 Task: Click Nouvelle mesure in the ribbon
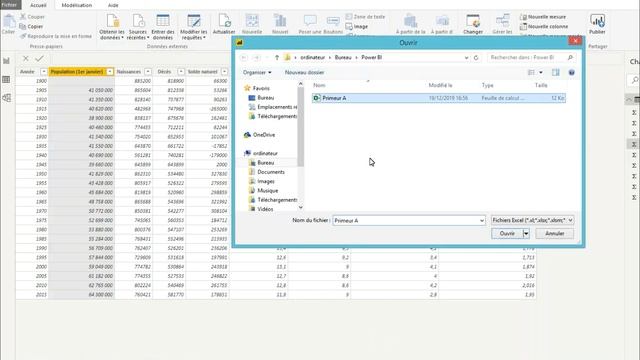(543, 17)
